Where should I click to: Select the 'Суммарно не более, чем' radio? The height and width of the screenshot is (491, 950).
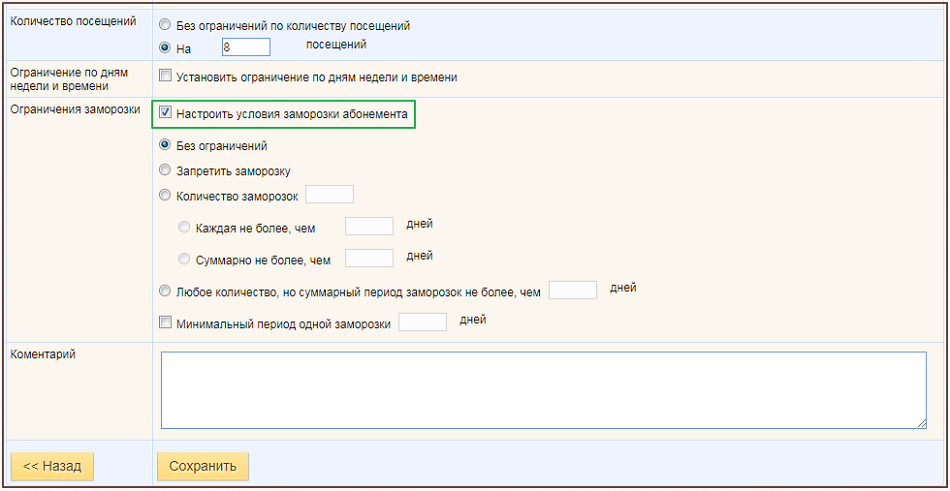click(184, 259)
